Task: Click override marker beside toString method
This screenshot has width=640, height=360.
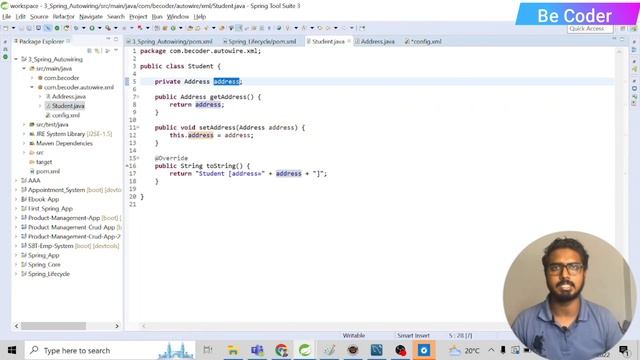Action: coord(127,166)
